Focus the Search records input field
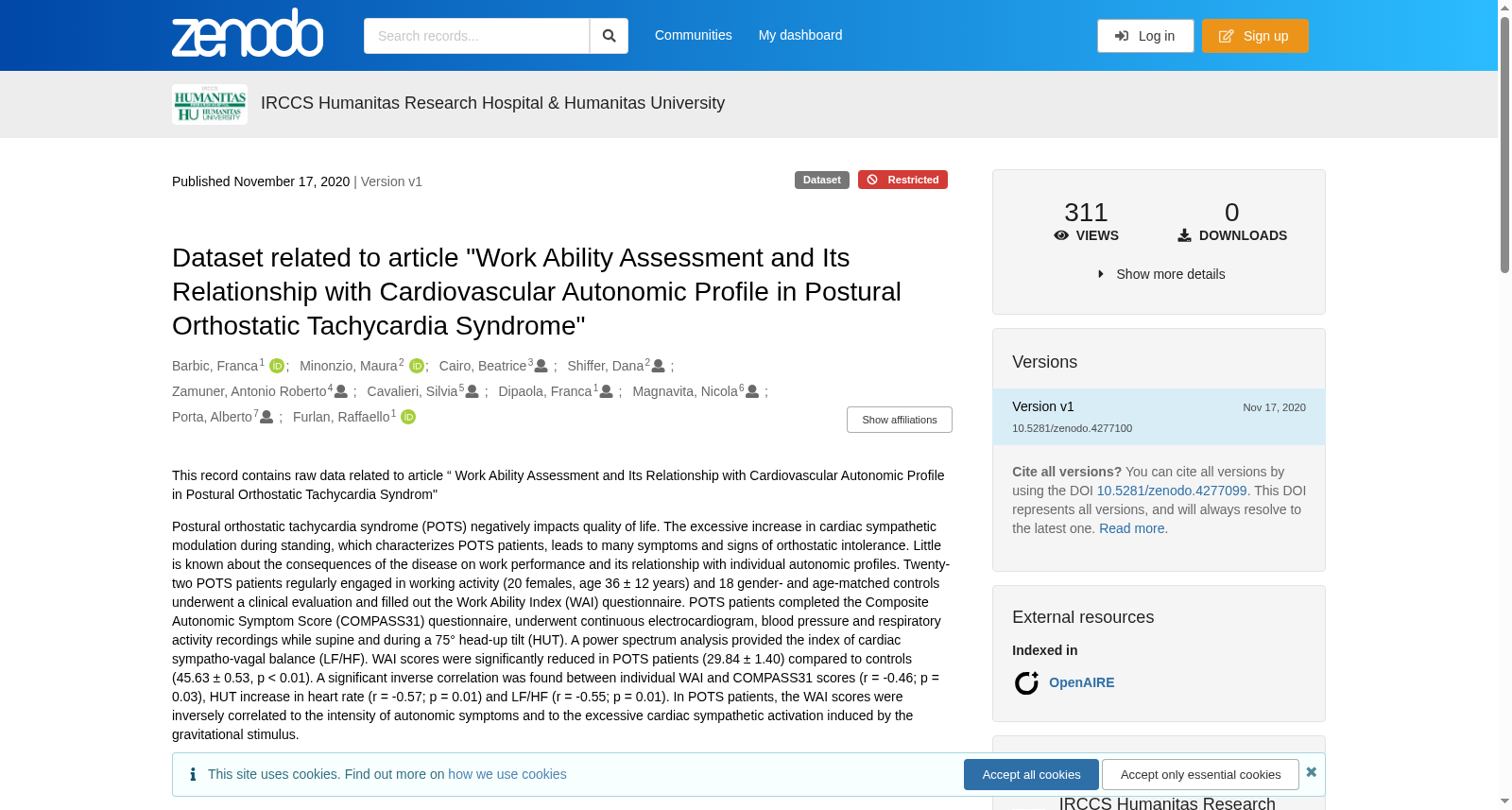1512x810 pixels. (x=476, y=36)
